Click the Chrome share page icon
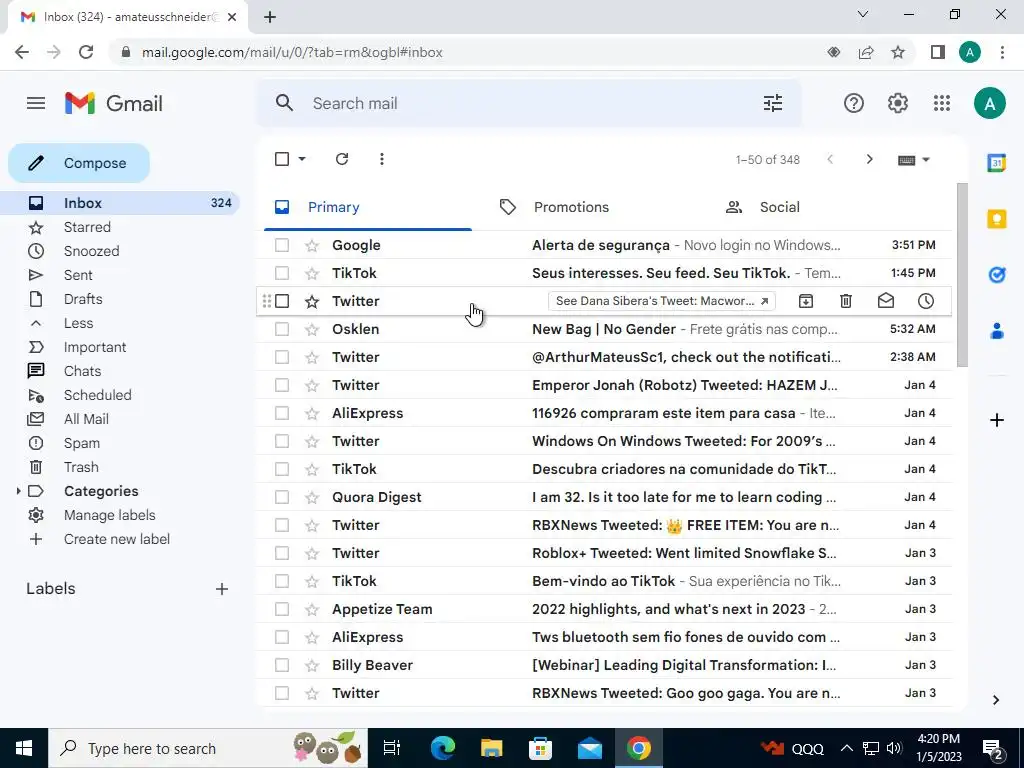The height and width of the screenshot is (768, 1024). [x=866, y=52]
